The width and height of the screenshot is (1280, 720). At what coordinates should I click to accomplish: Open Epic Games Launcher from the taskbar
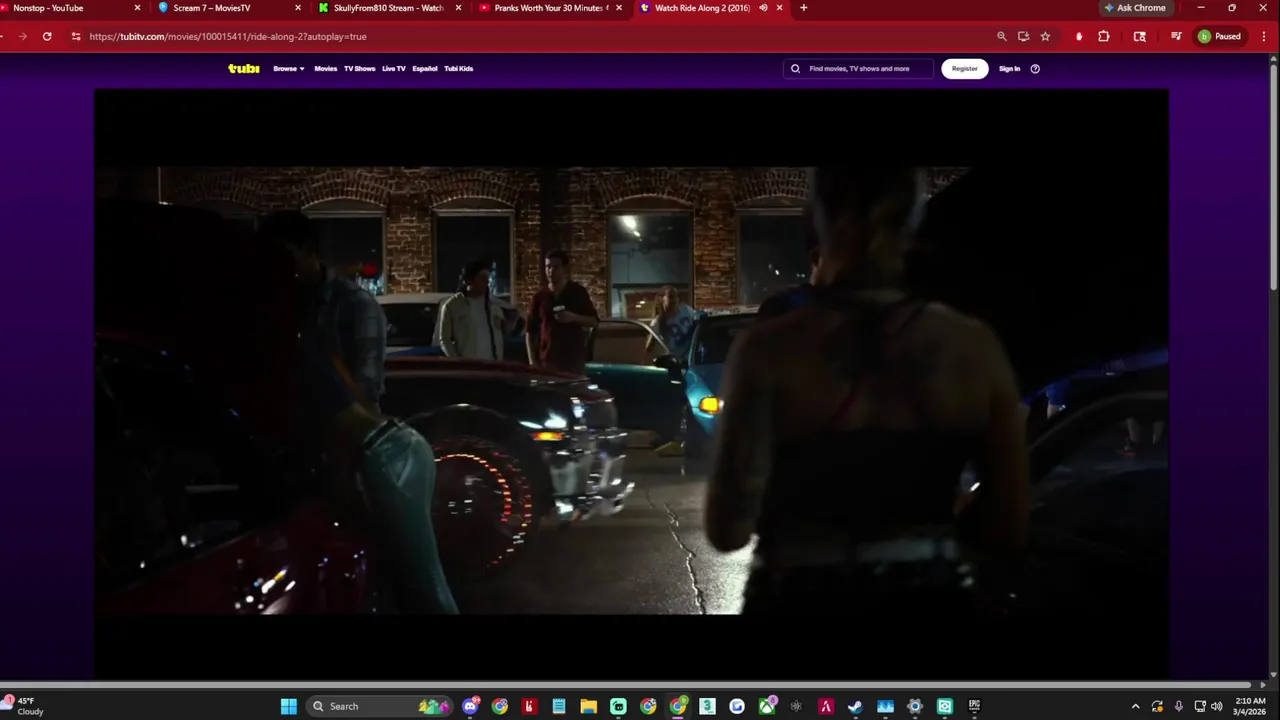(974, 706)
